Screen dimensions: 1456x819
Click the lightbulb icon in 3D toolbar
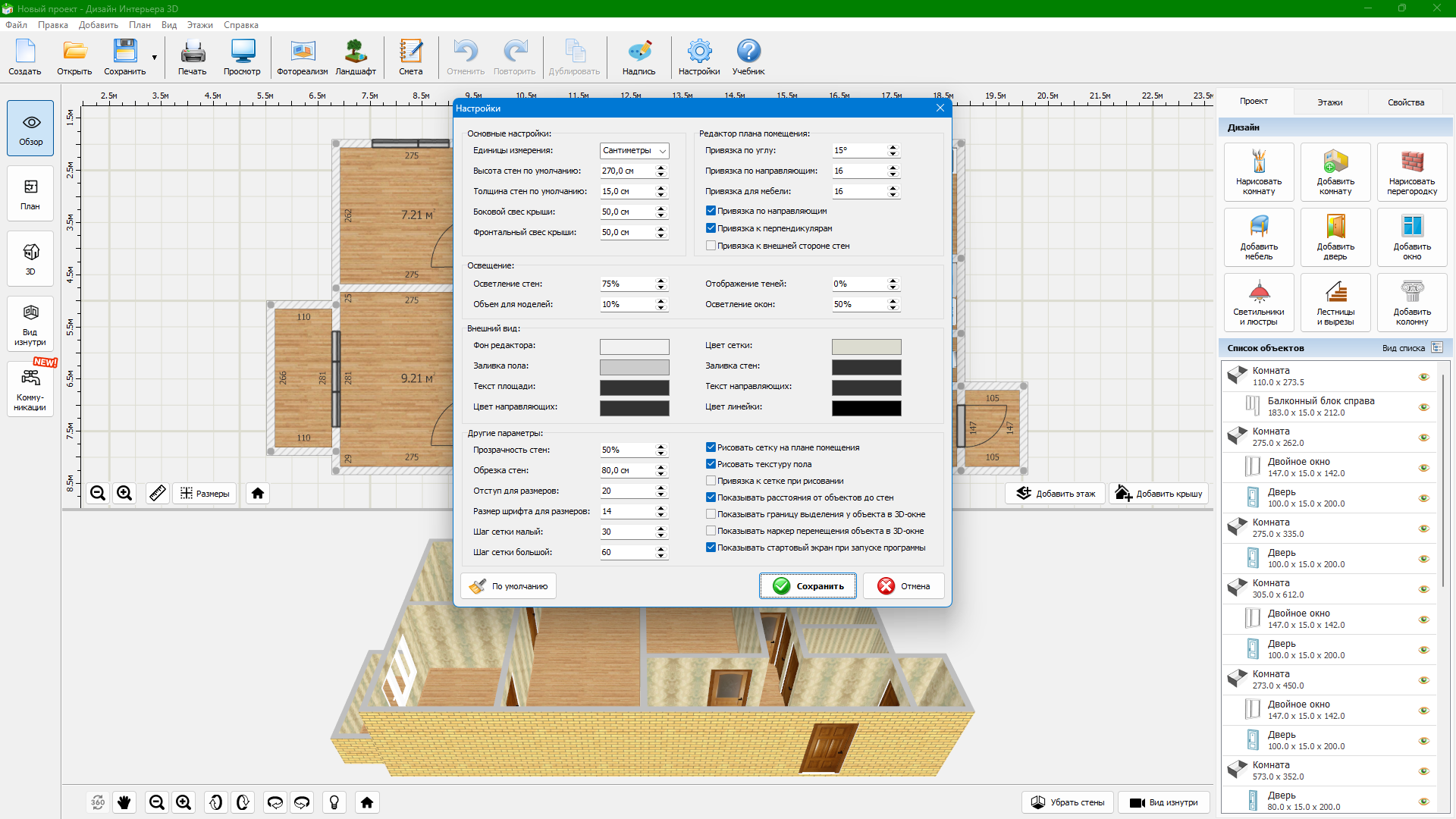pyautogui.click(x=334, y=802)
